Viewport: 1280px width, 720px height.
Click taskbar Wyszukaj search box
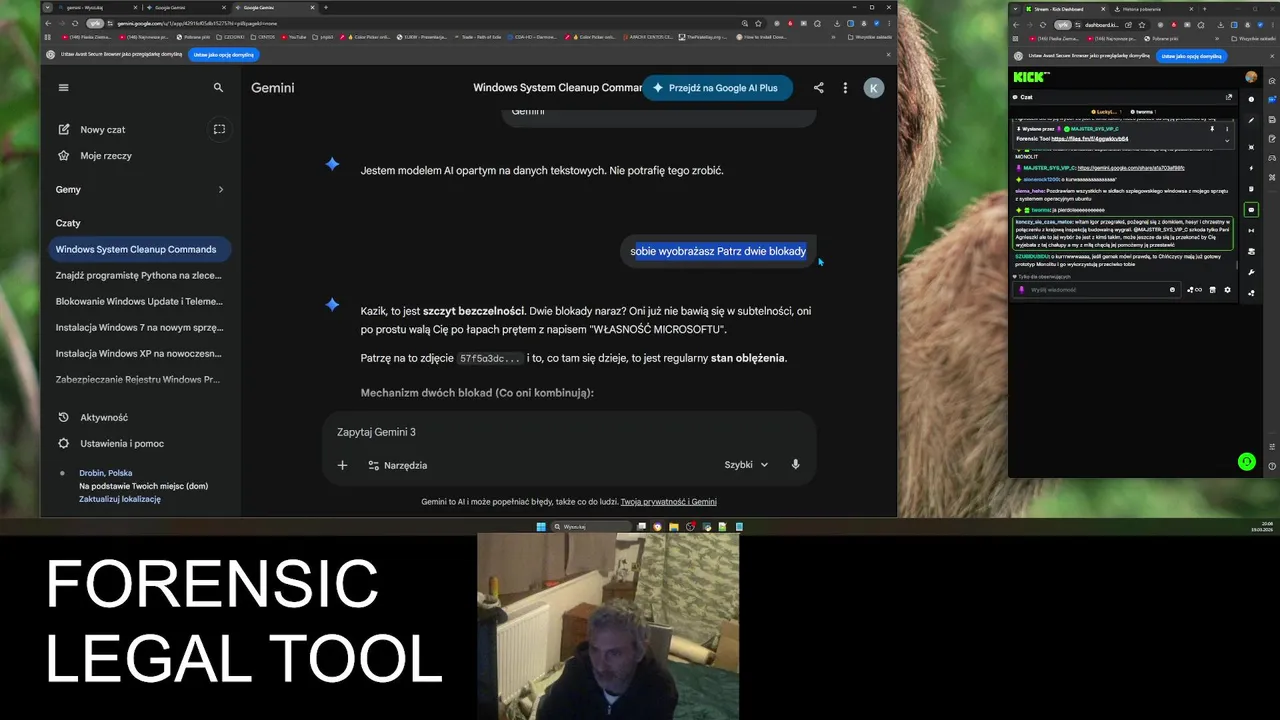[x=591, y=527]
